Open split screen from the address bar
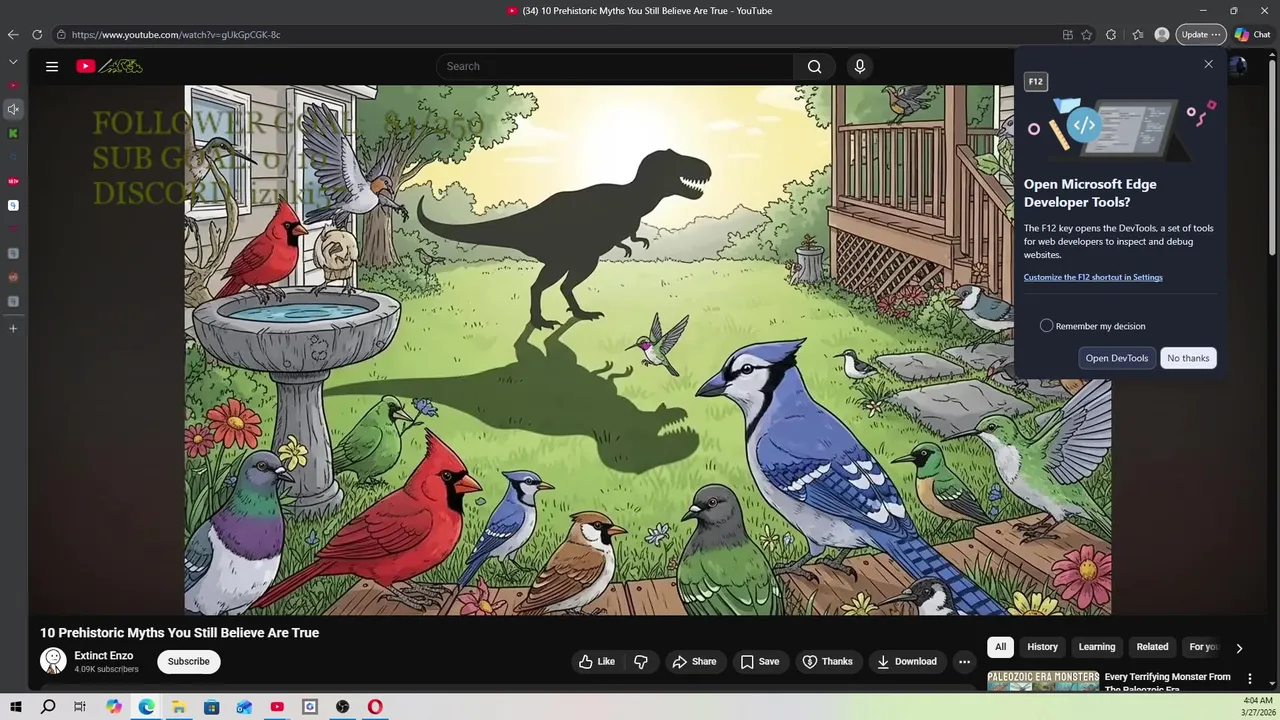The width and height of the screenshot is (1280, 720). (x=1067, y=34)
